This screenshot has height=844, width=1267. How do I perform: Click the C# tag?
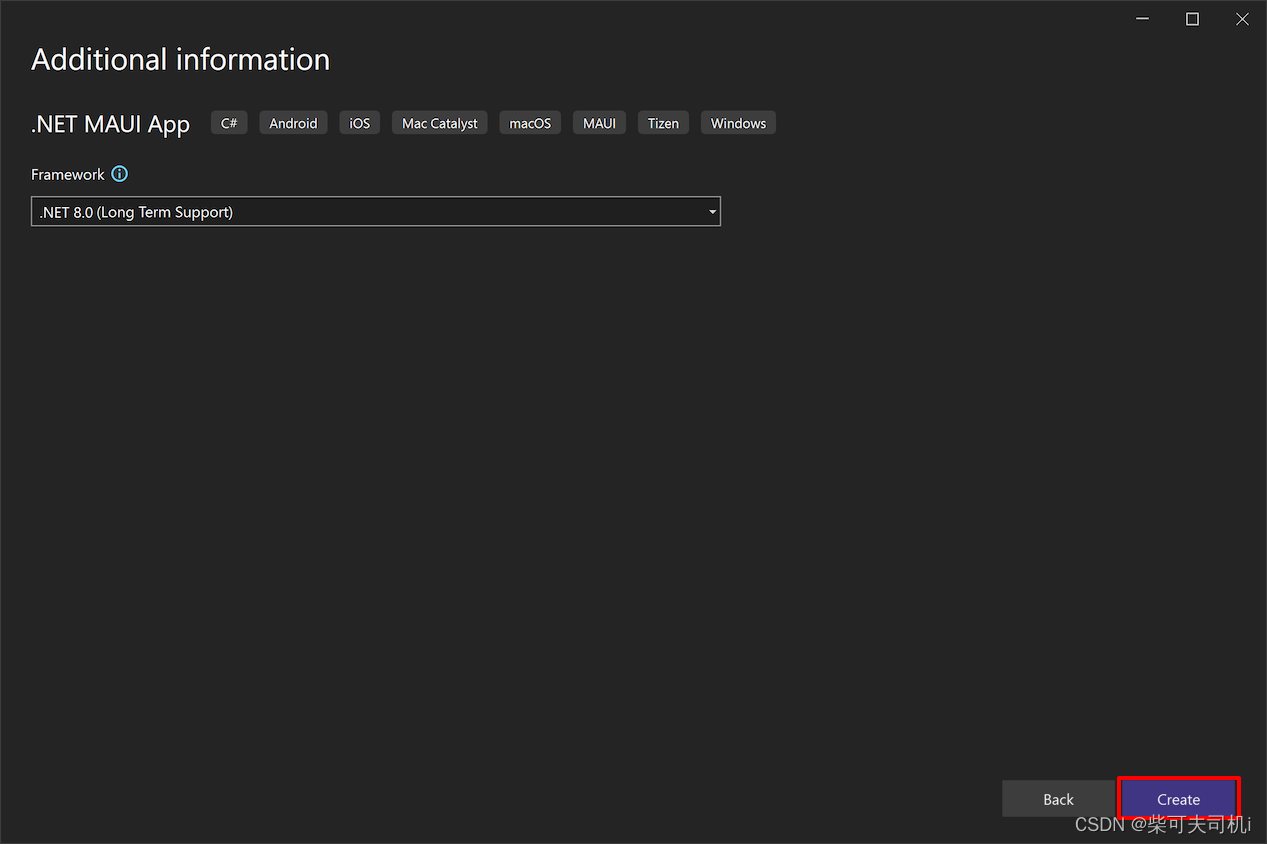click(229, 123)
